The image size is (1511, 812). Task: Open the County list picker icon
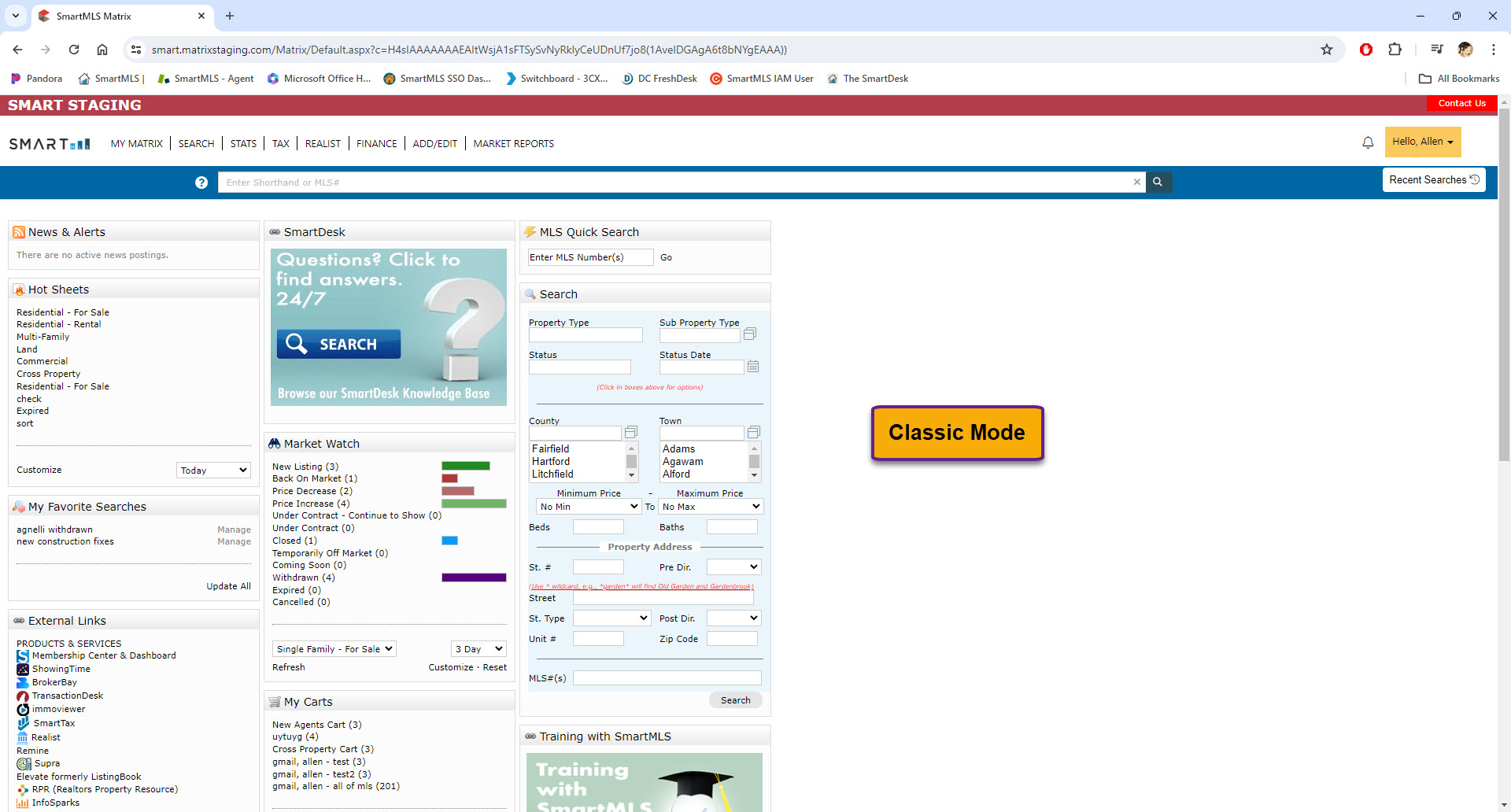pos(630,433)
